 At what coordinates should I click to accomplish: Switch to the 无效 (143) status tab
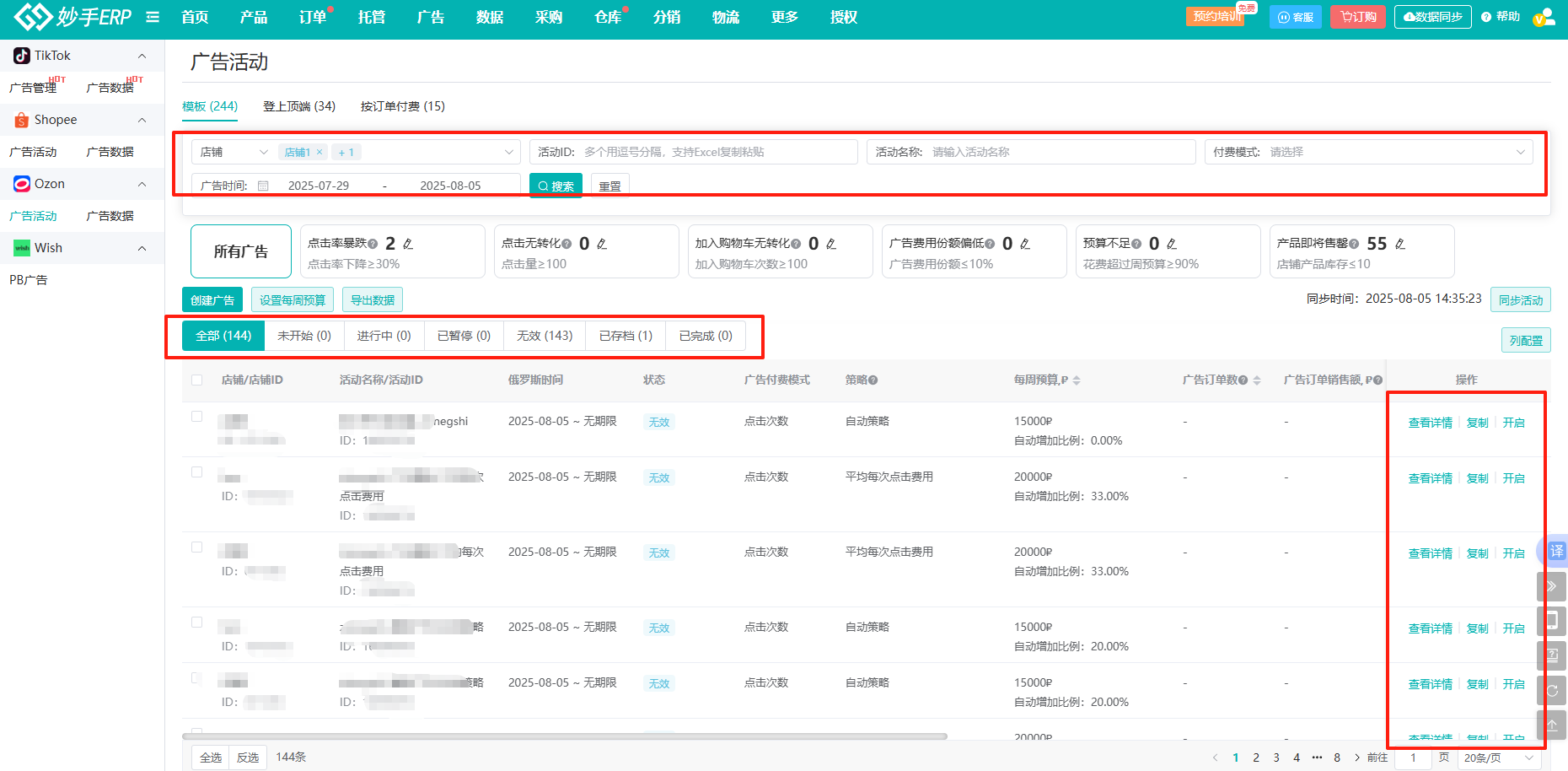pos(545,336)
